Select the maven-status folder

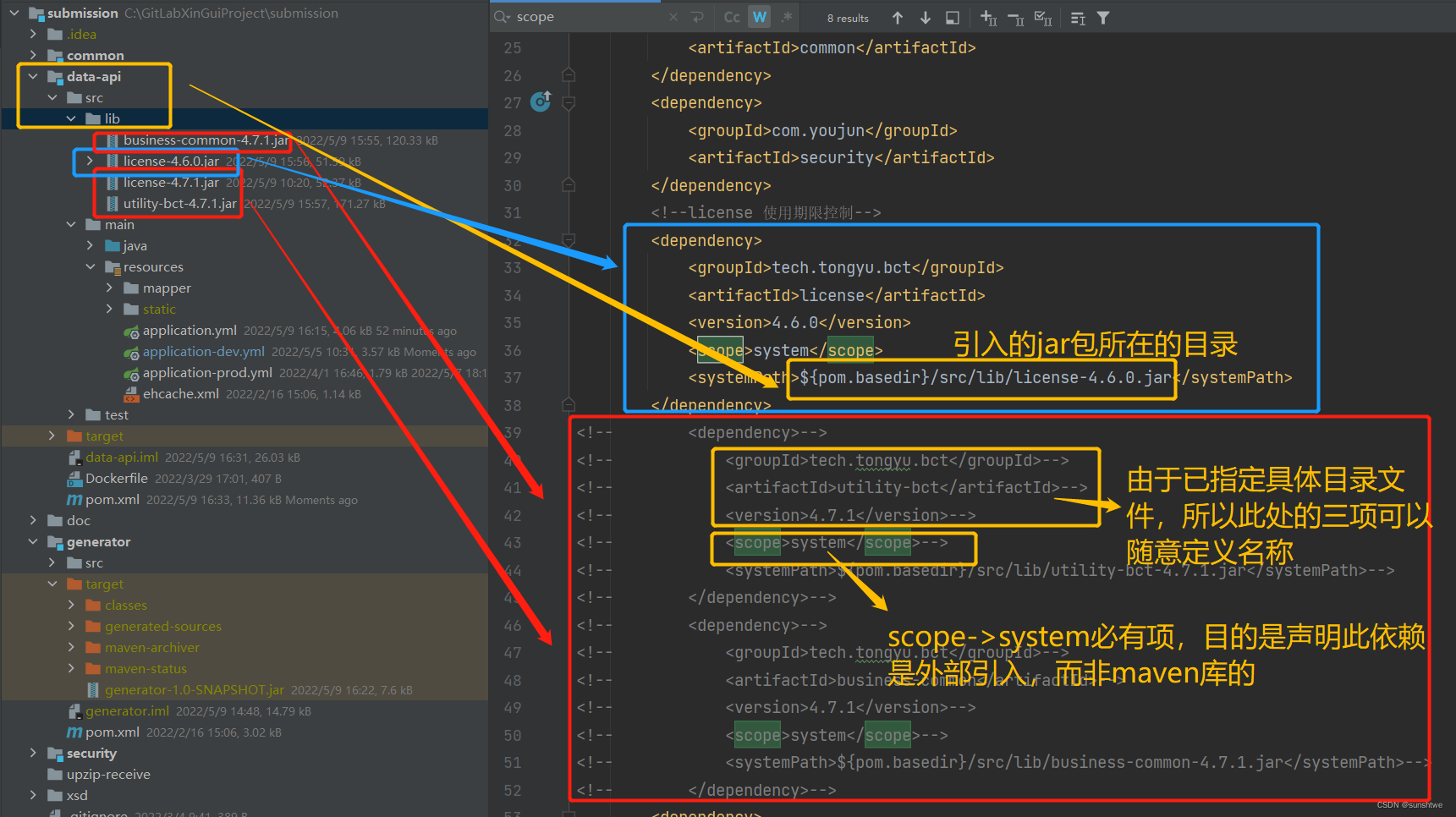[146, 669]
